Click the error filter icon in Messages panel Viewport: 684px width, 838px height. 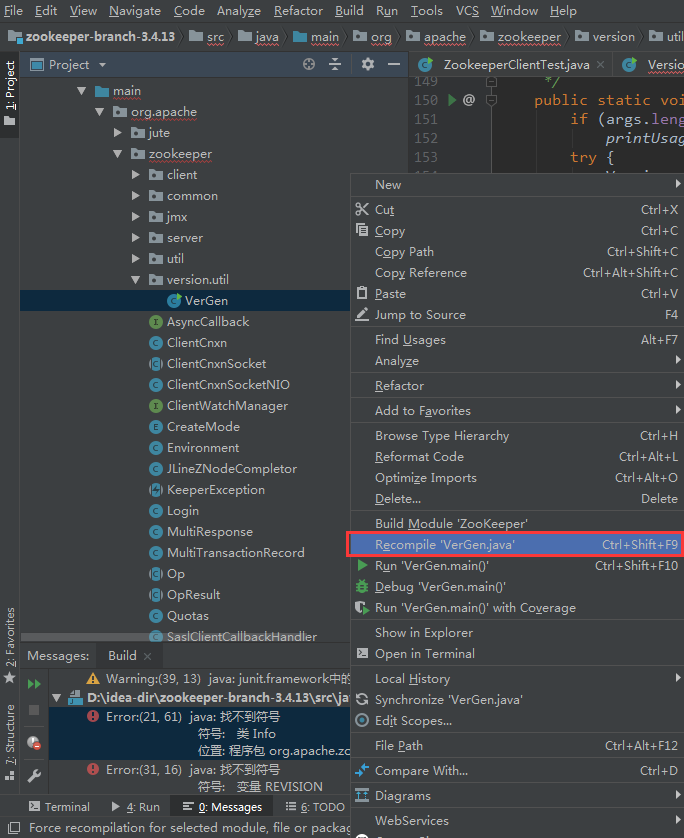point(34,742)
